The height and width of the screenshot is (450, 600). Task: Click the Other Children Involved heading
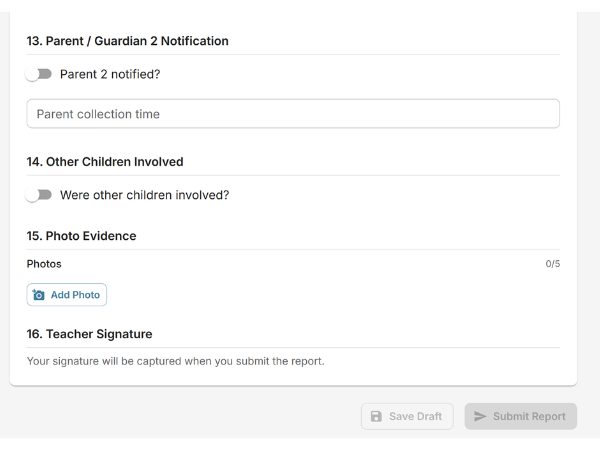114,161
